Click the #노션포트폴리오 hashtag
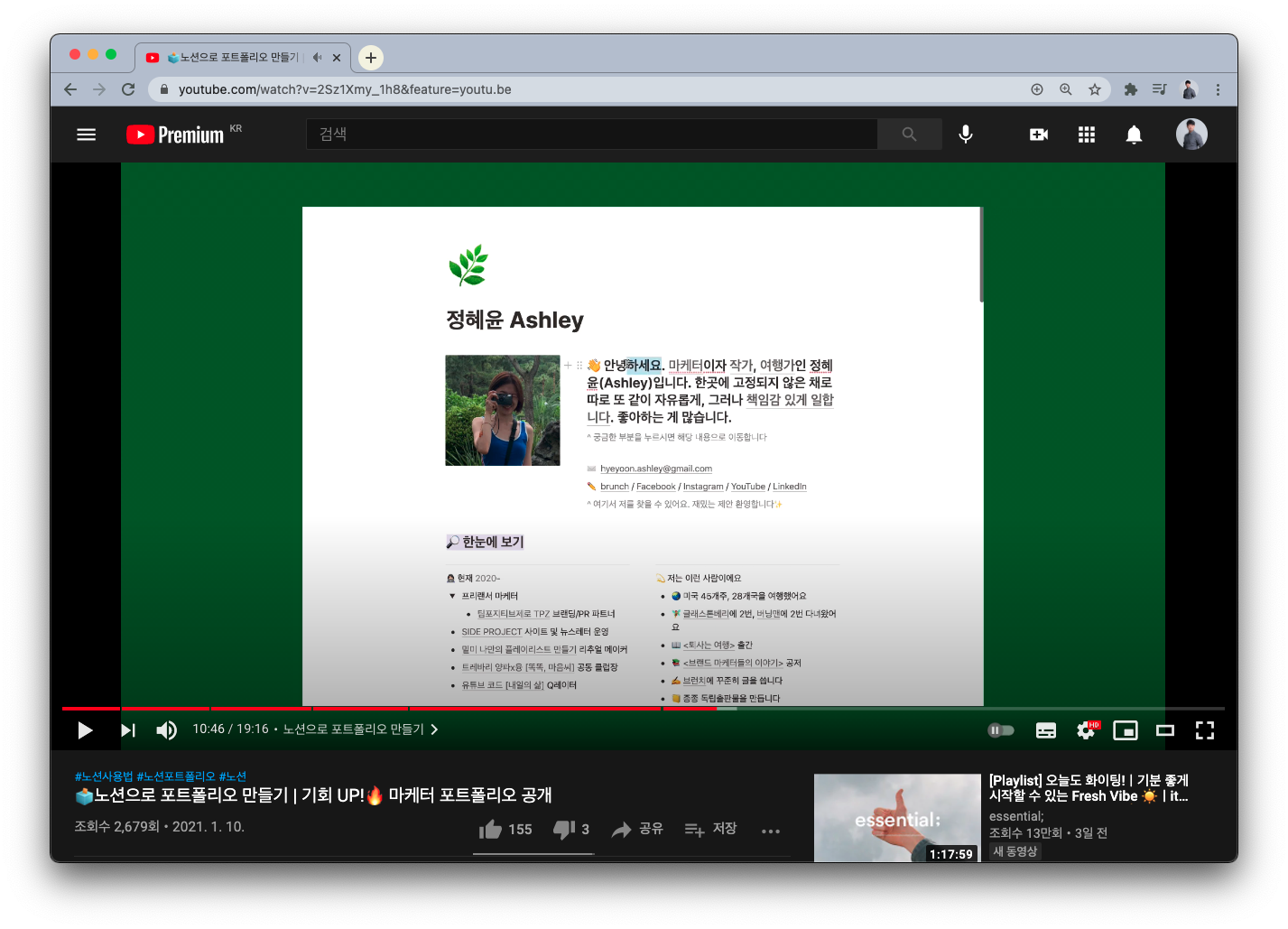The width and height of the screenshot is (1288, 929). tap(176, 776)
